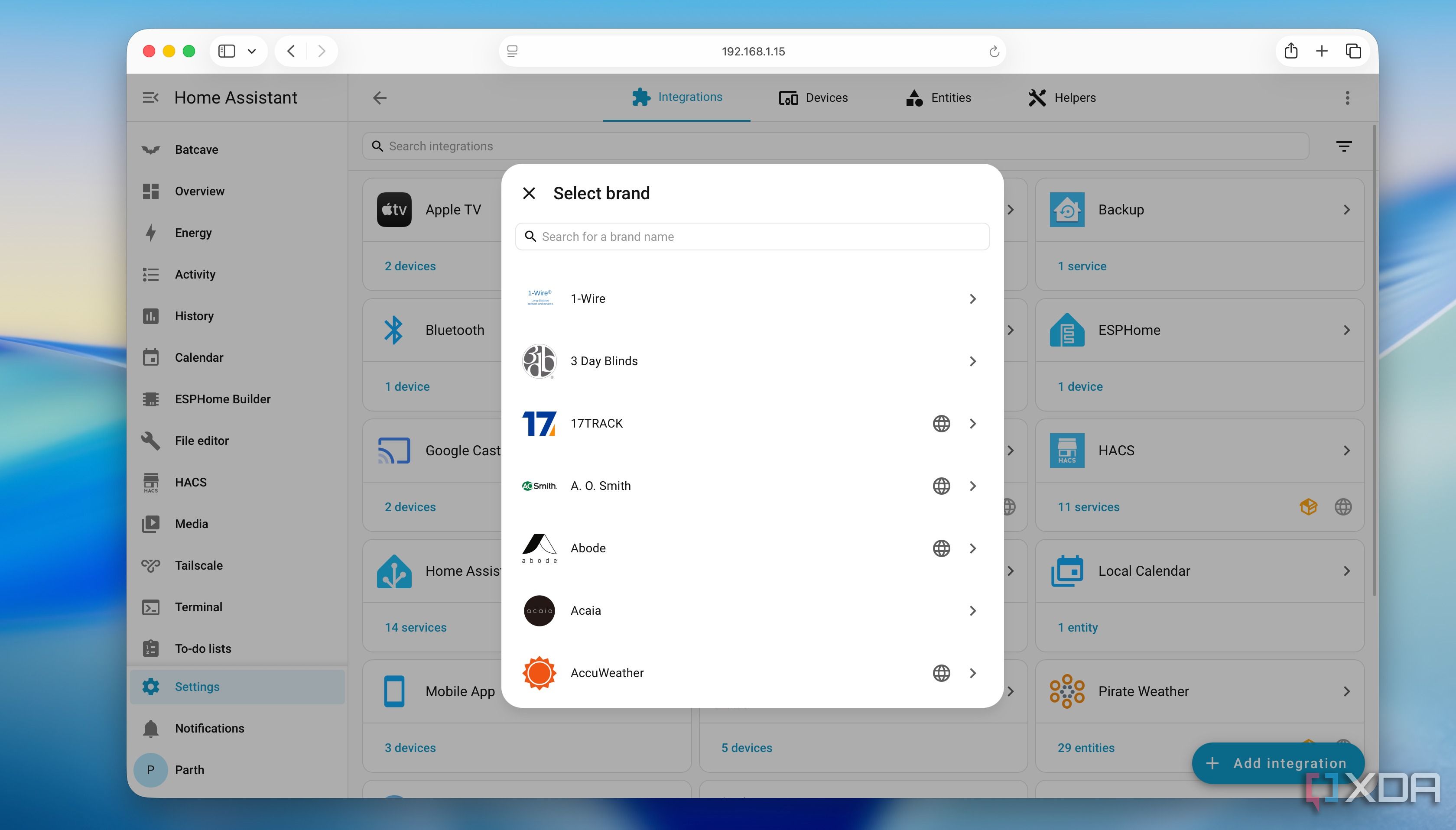1456x830 pixels.
Task: Pick the Abode brand logo
Action: [539, 548]
